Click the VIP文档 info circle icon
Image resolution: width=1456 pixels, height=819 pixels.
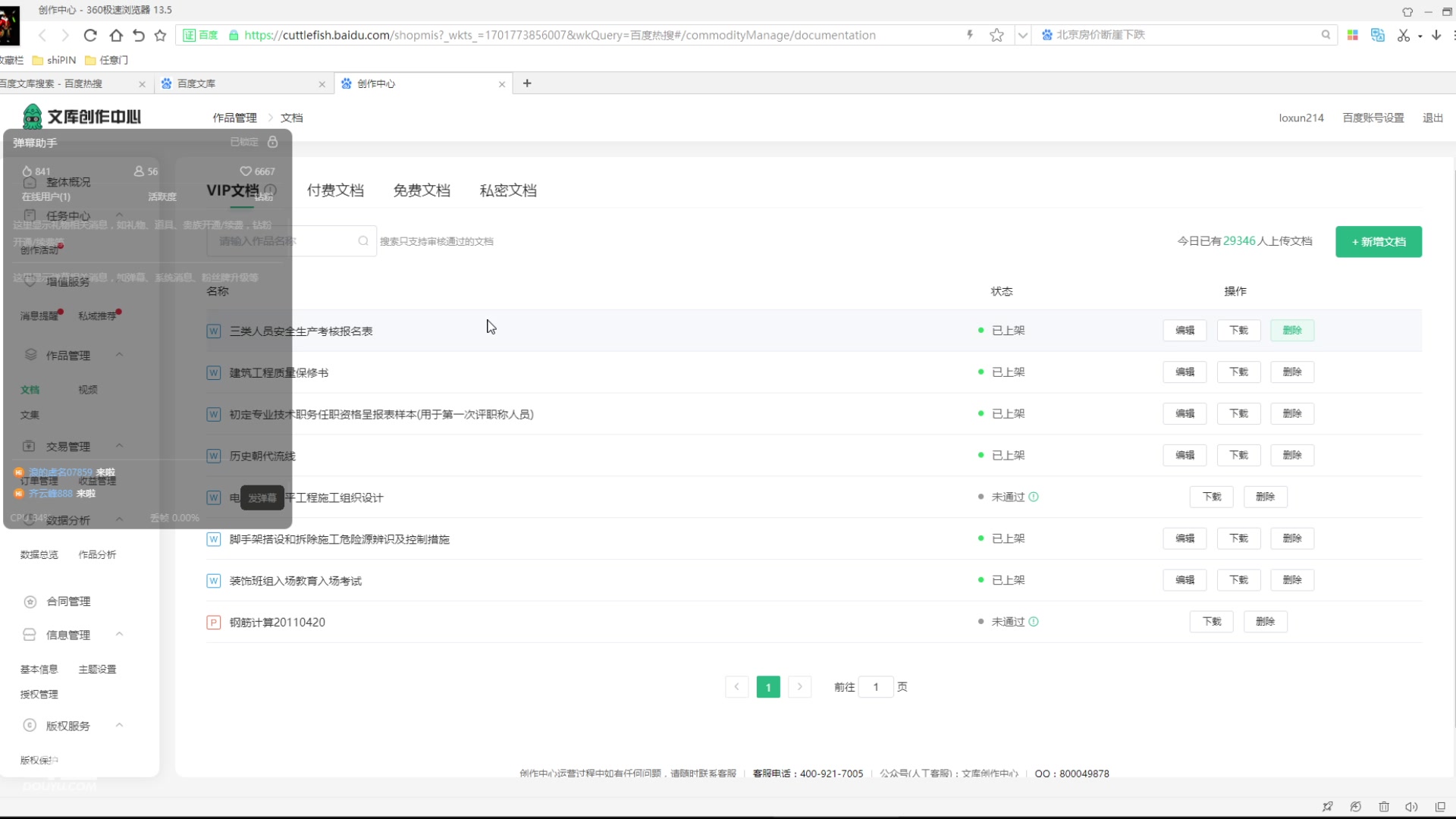(x=271, y=190)
